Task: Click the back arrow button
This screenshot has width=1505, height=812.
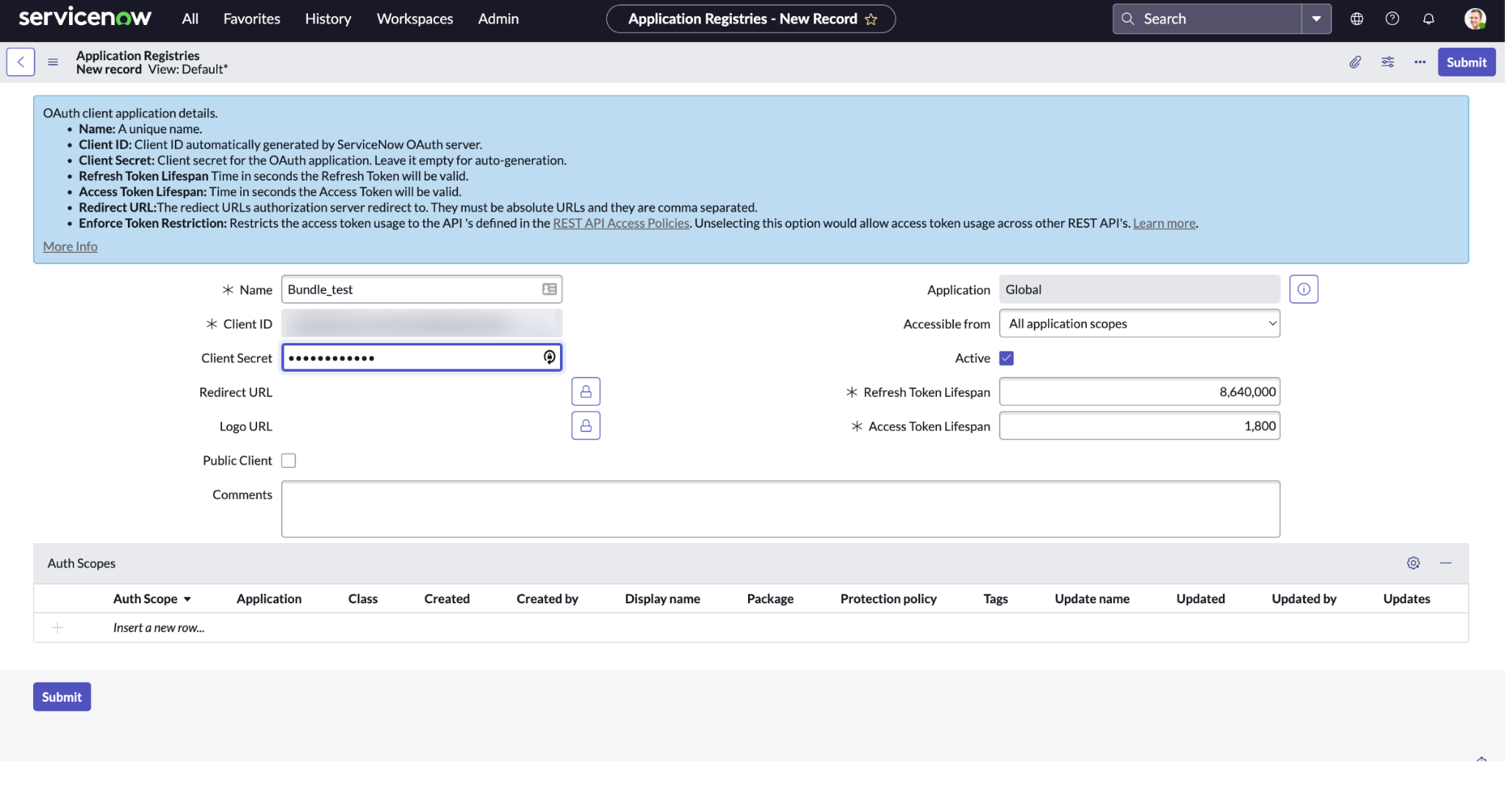Action: (x=21, y=62)
